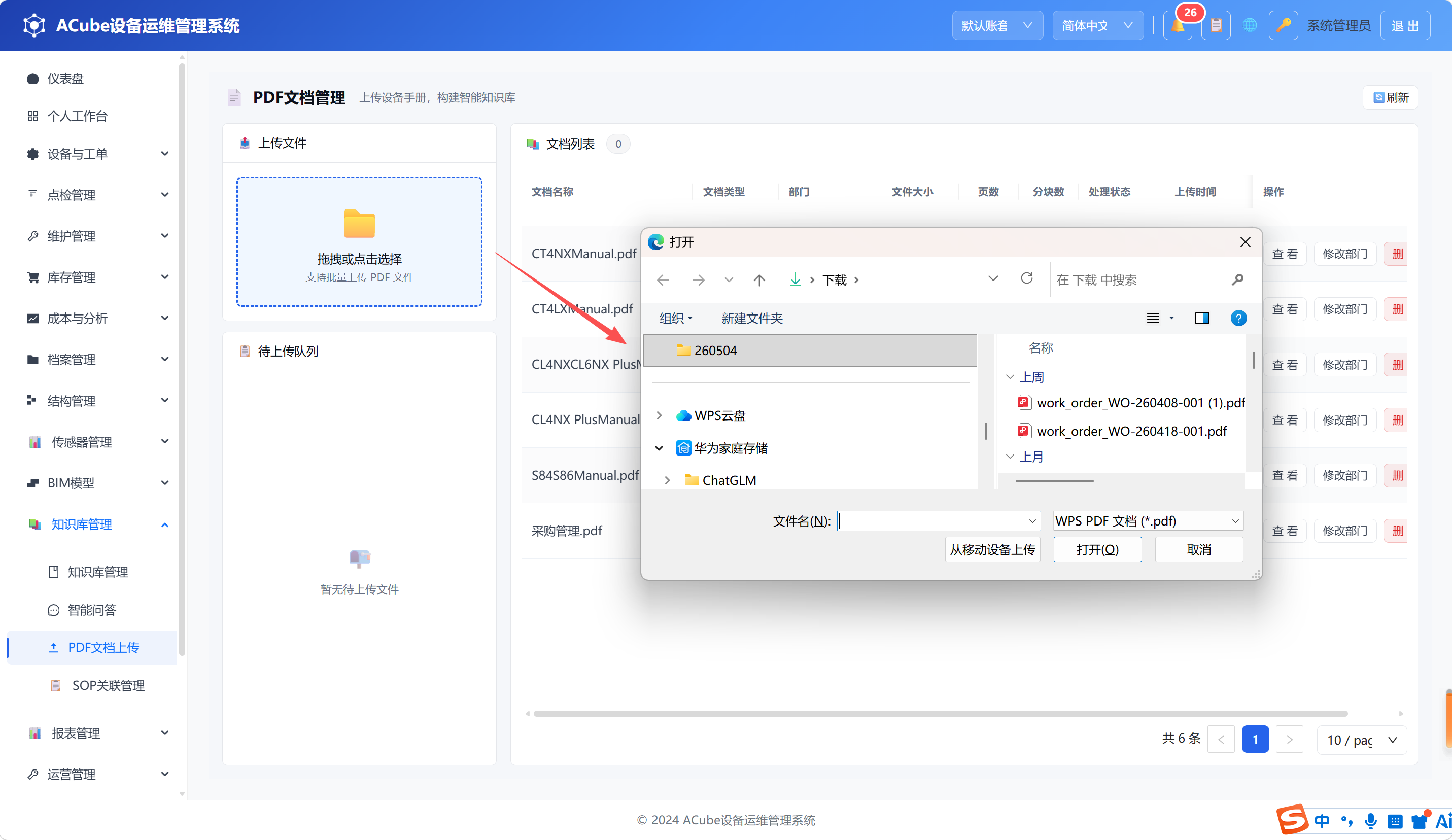Click 查看 for S84S86Manual.pdf row
The height and width of the screenshot is (840, 1452).
click(1285, 475)
